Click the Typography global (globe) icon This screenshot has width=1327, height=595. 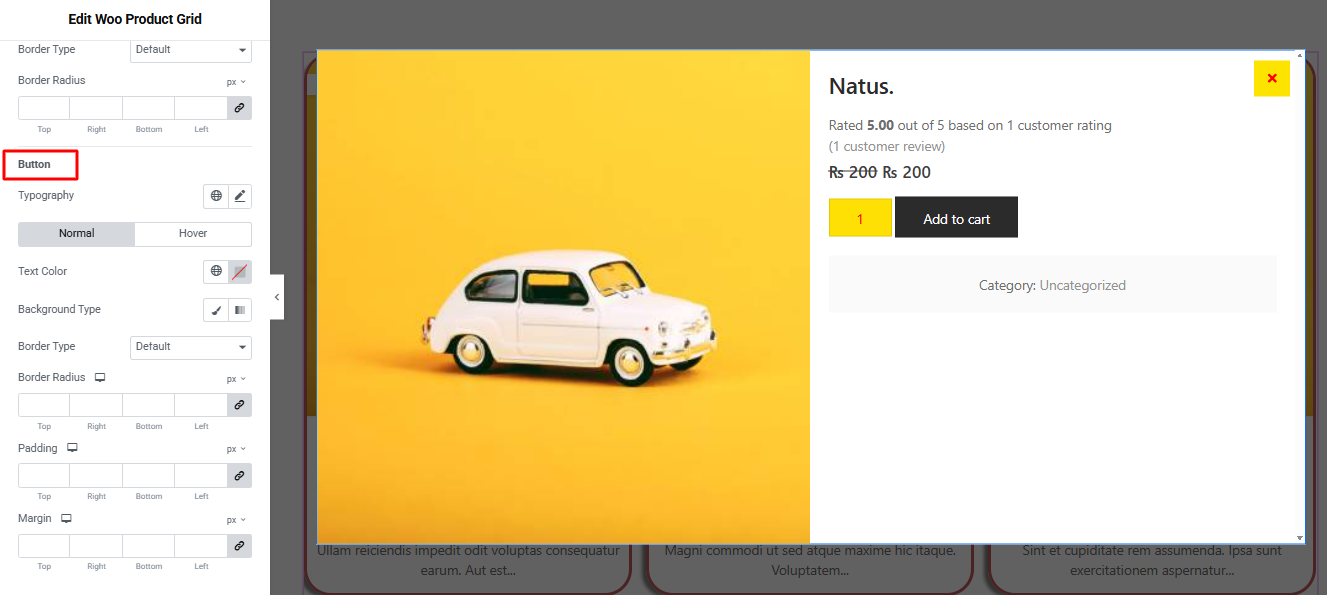point(216,196)
